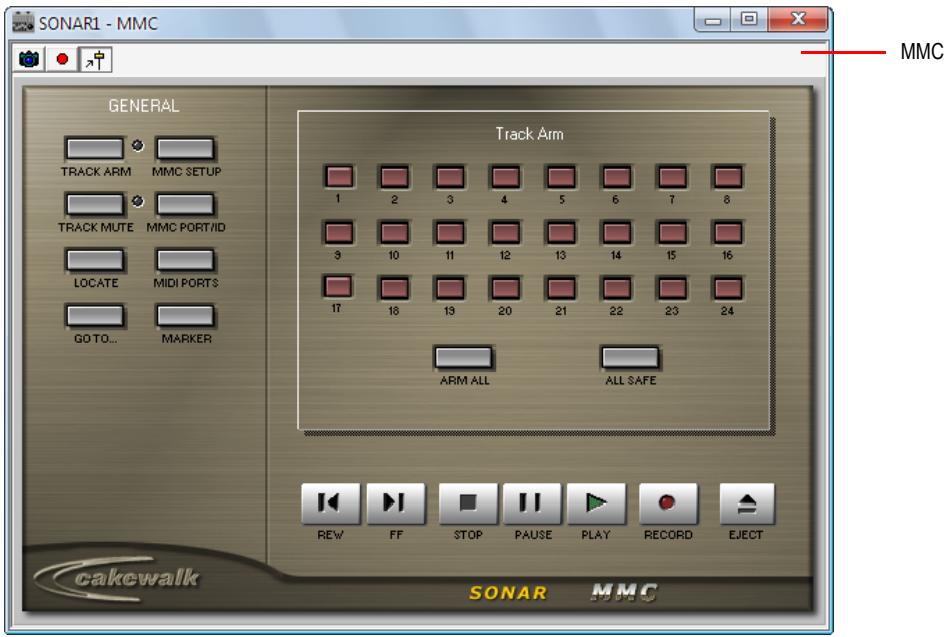Minimize the SONAR1 - MMC window
Screen dimensions: 948x637
[713, 20]
